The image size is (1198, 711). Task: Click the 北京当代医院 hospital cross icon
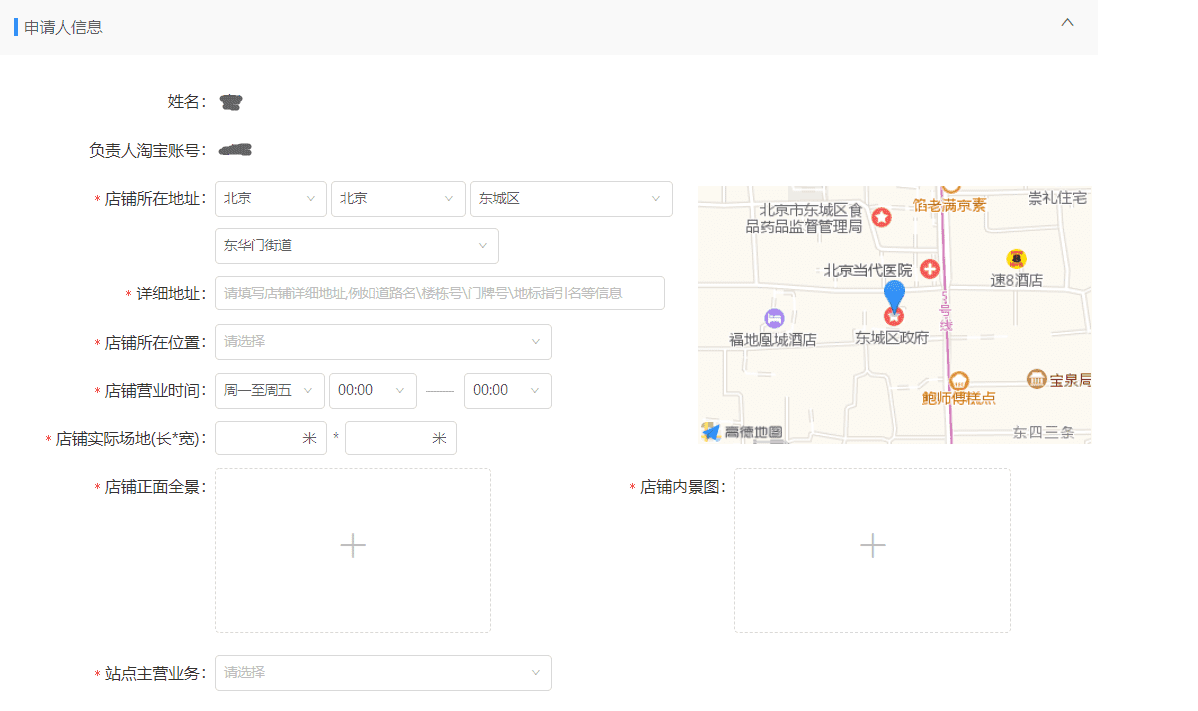tap(930, 269)
